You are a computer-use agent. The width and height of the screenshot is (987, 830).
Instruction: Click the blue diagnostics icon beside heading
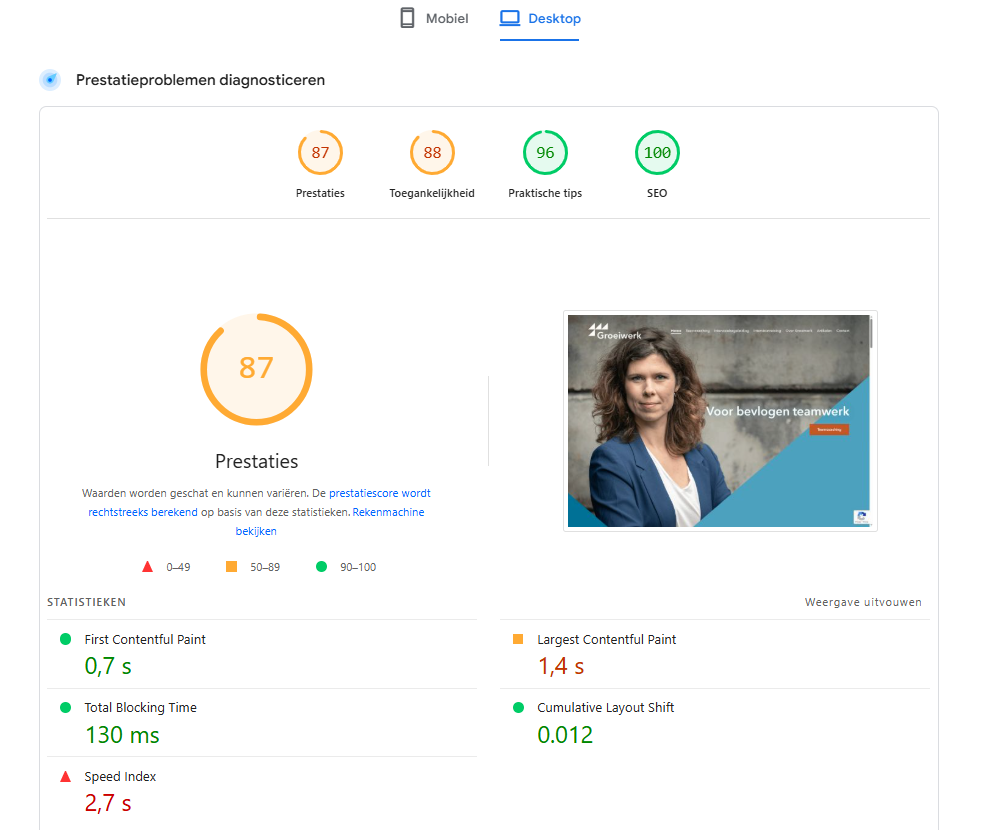pyautogui.click(x=50, y=80)
